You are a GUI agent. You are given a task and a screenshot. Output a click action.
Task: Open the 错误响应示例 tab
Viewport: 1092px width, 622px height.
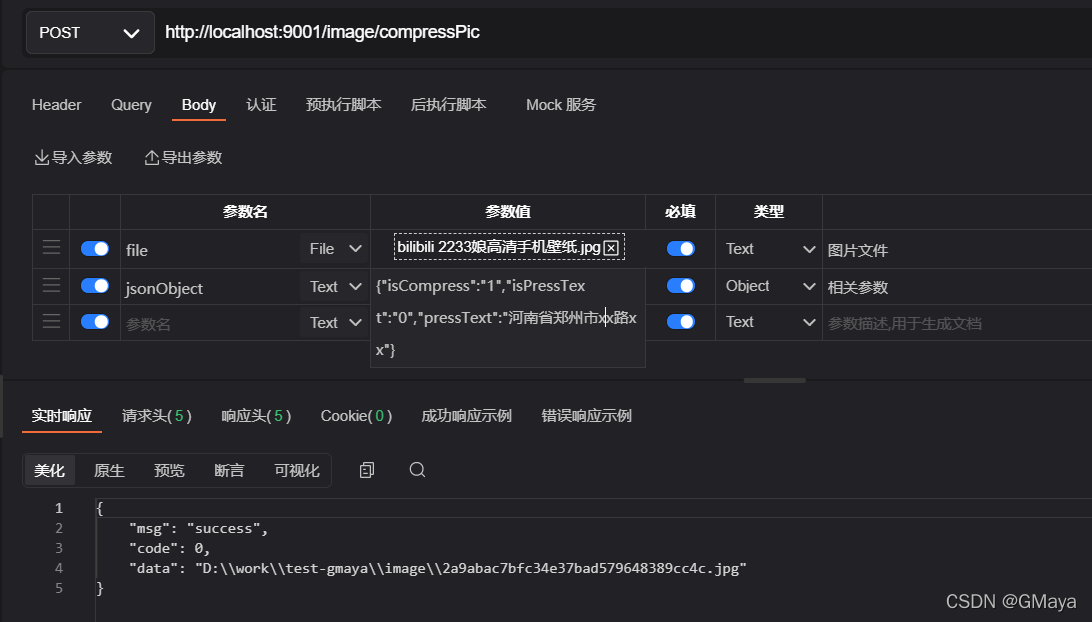click(586, 416)
